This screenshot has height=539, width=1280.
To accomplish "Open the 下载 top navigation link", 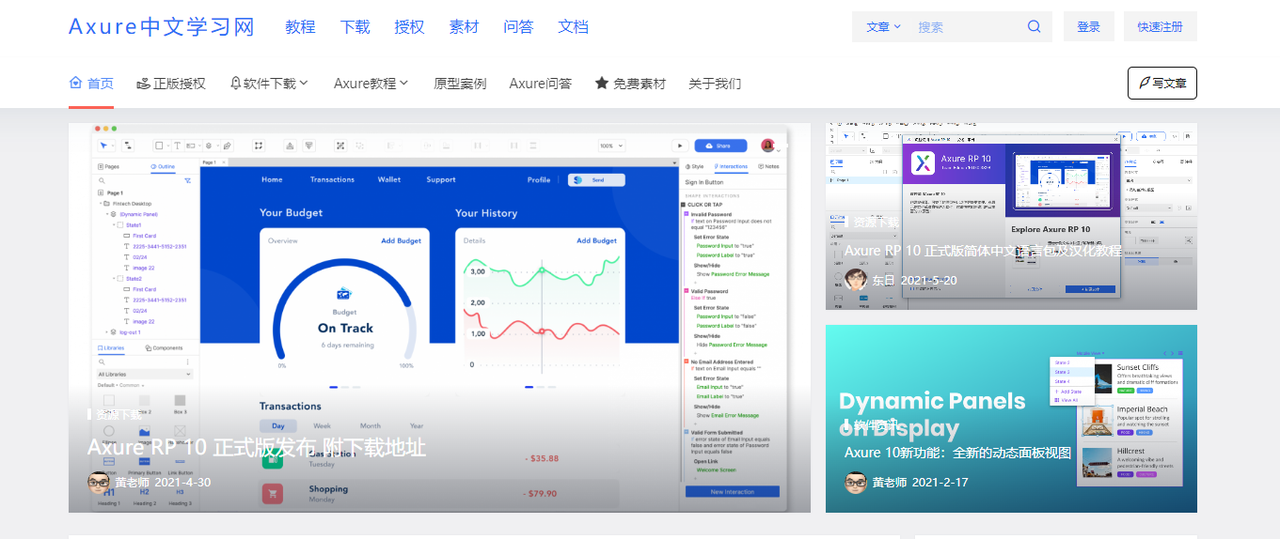I will 355,27.
